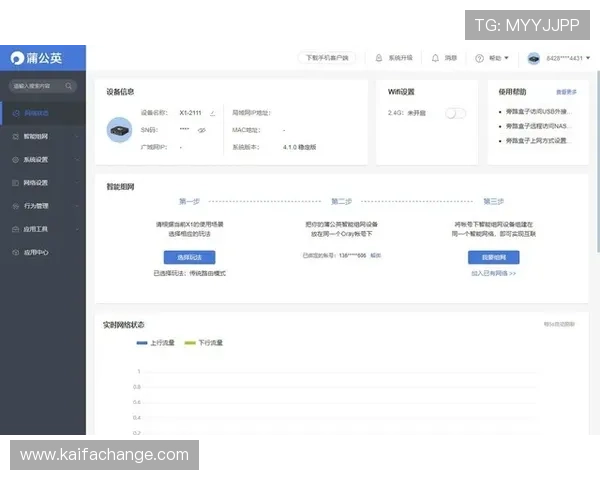
Task: Click the blue 选择玩法 button
Action: (189, 257)
